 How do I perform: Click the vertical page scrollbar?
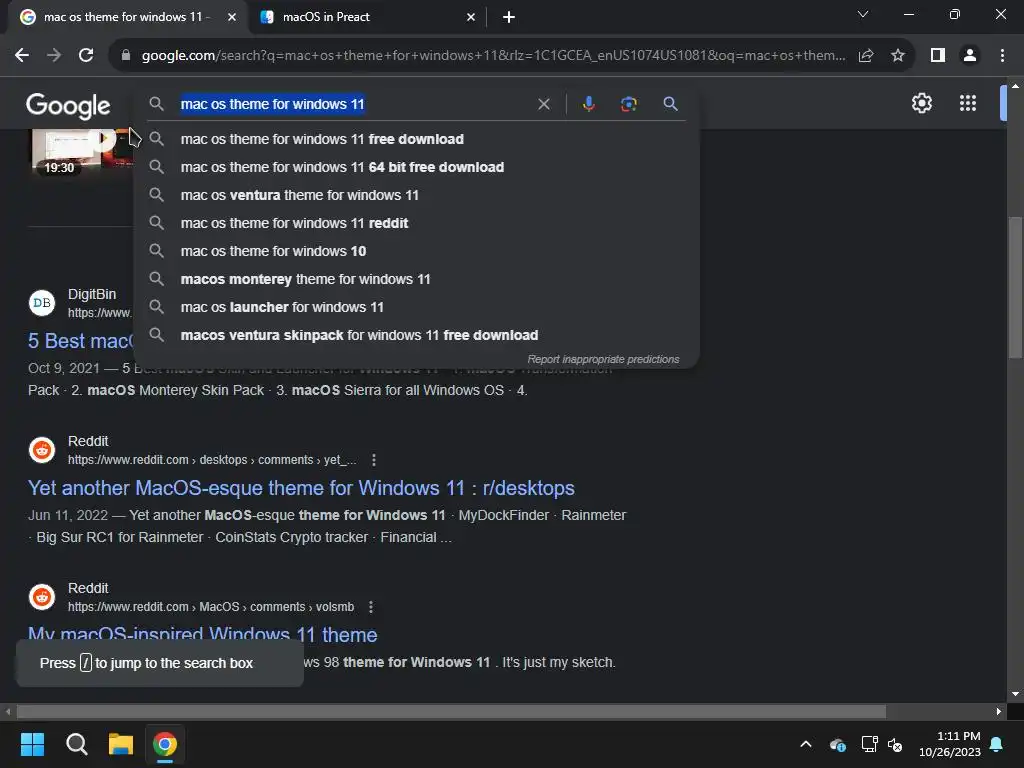coord(1015,287)
